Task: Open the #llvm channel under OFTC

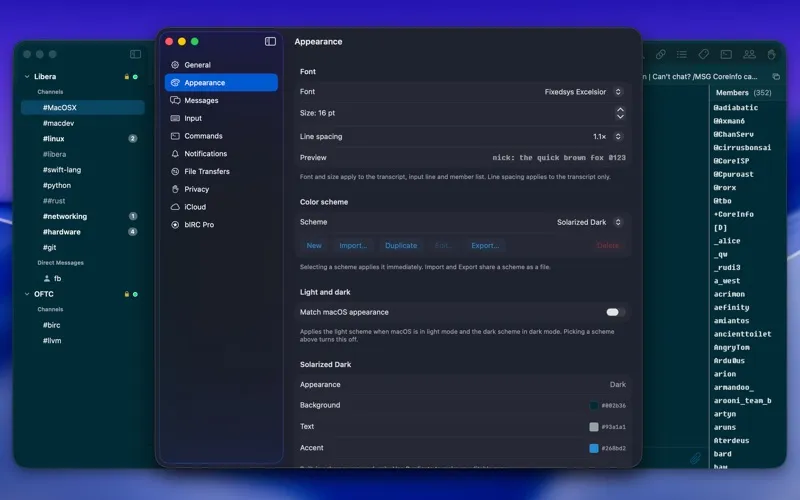Action: [83, 341]
